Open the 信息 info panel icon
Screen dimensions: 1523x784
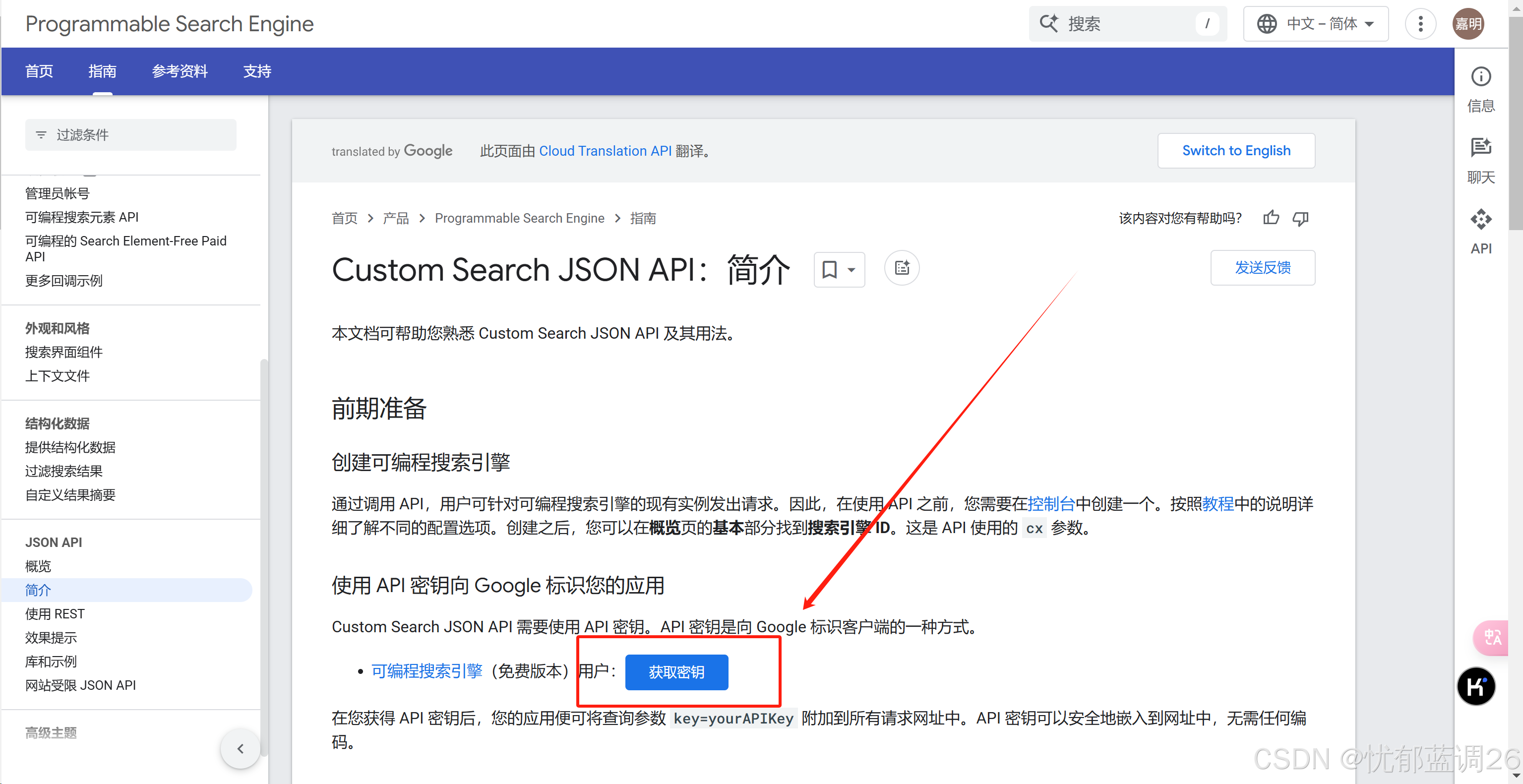click(x=1480, y=76)
